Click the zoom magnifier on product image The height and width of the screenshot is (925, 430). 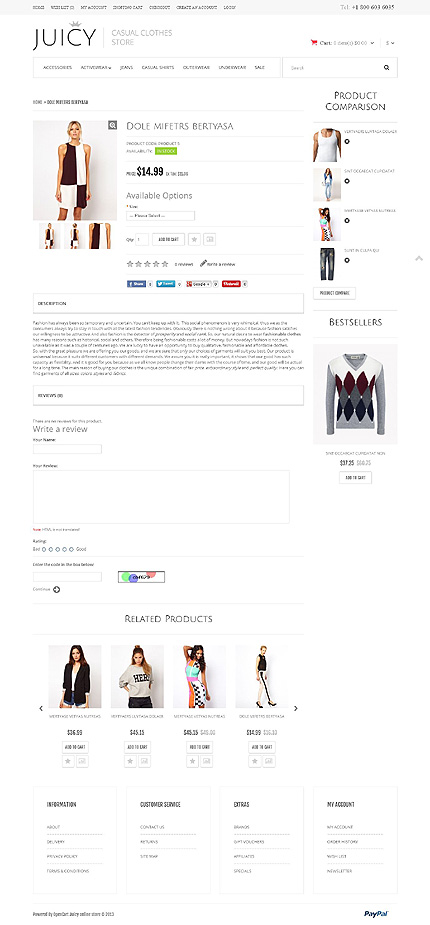[x=112, y=125]
